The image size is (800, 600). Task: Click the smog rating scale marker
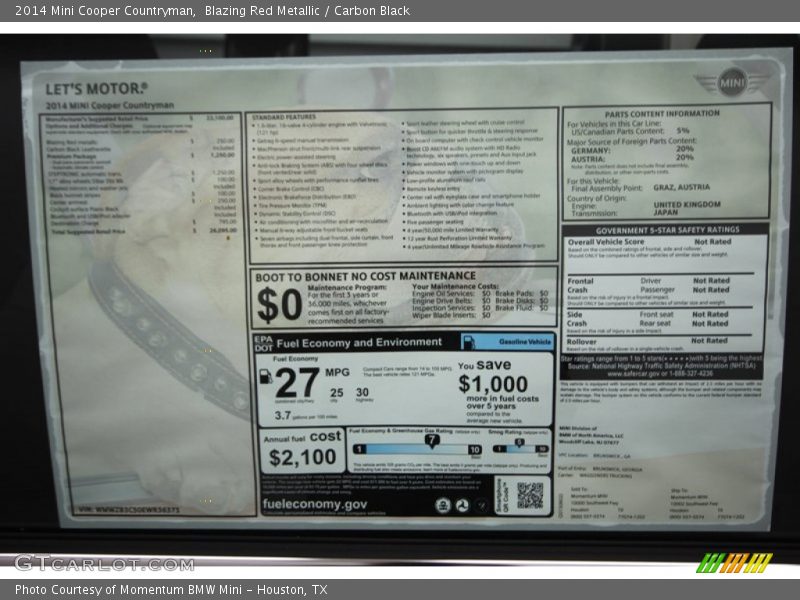click(519, 443)
